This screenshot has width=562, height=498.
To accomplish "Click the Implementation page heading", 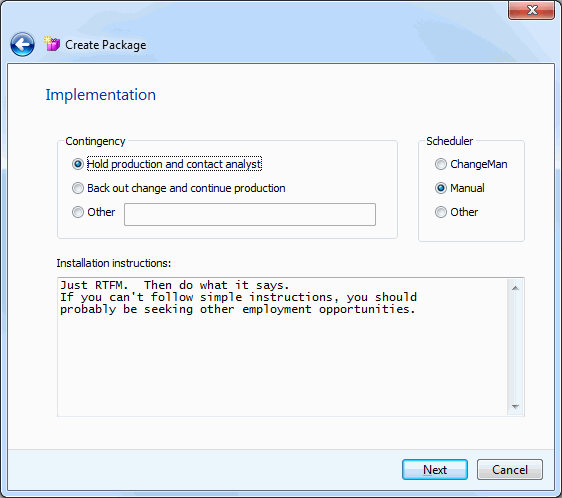I will (101, 95).
